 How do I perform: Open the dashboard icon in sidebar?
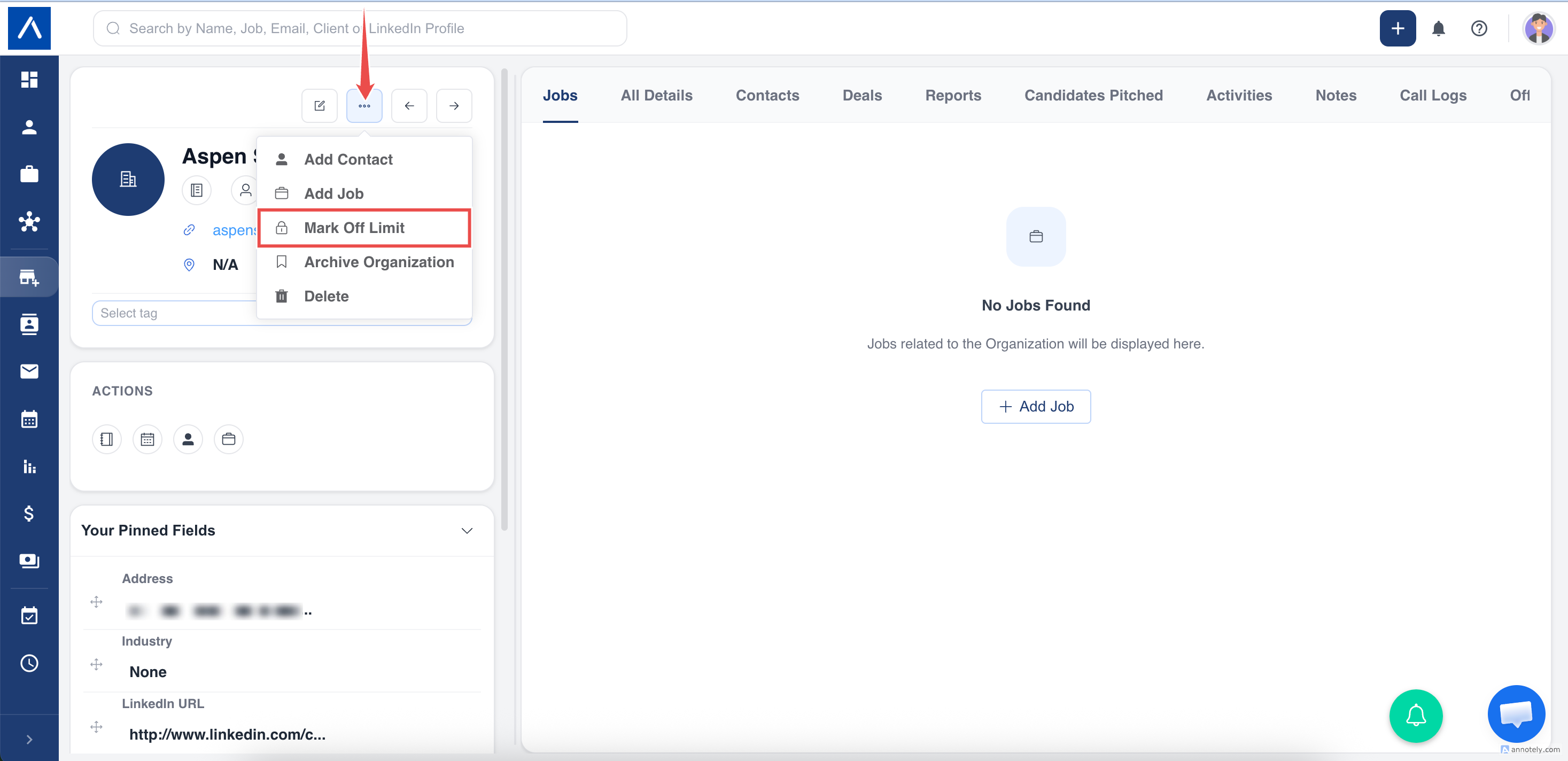point(29,80)
